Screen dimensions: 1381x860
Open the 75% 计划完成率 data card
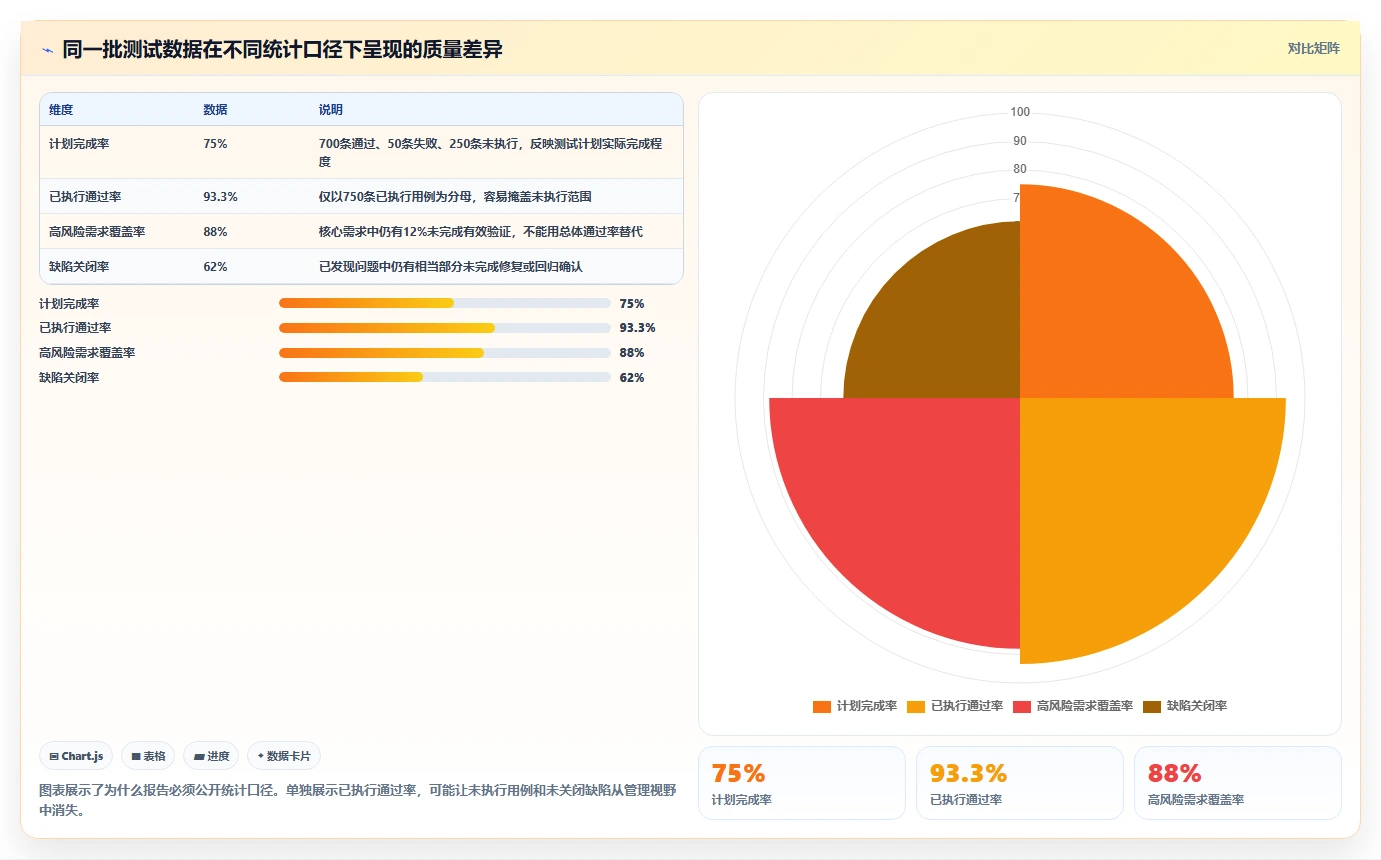click(x=801, y=783)
